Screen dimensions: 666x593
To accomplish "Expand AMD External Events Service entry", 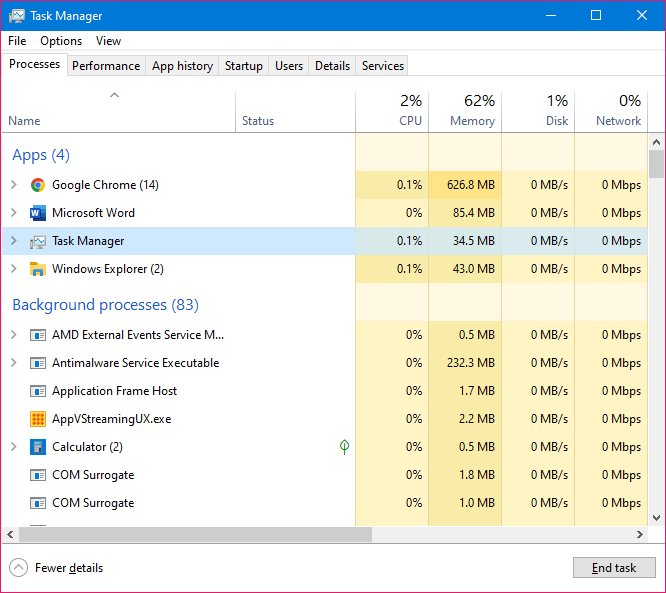I will tap(14, 335).
